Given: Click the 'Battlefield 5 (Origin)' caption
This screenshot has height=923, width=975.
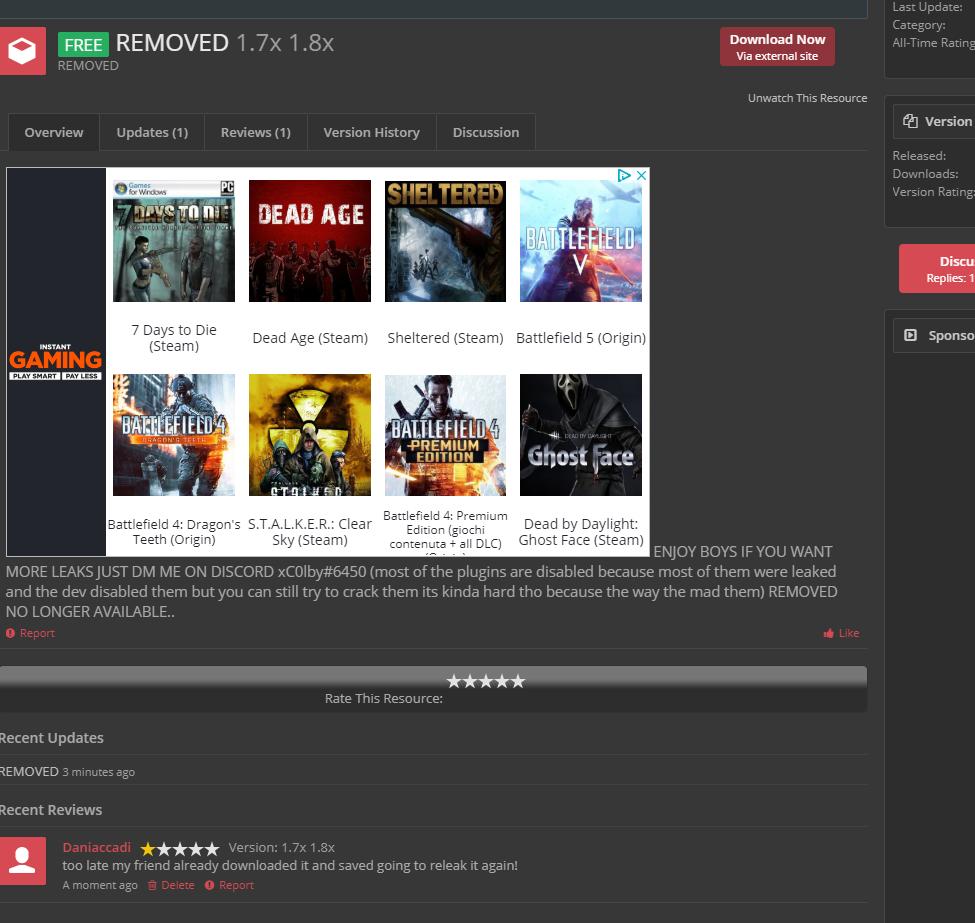Looking at the screenshot, I should pos(581,338).
